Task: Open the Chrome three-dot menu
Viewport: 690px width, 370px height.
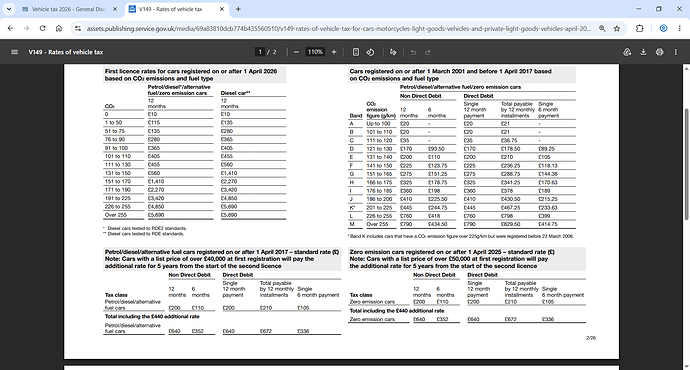Action: tap(679, 28)
